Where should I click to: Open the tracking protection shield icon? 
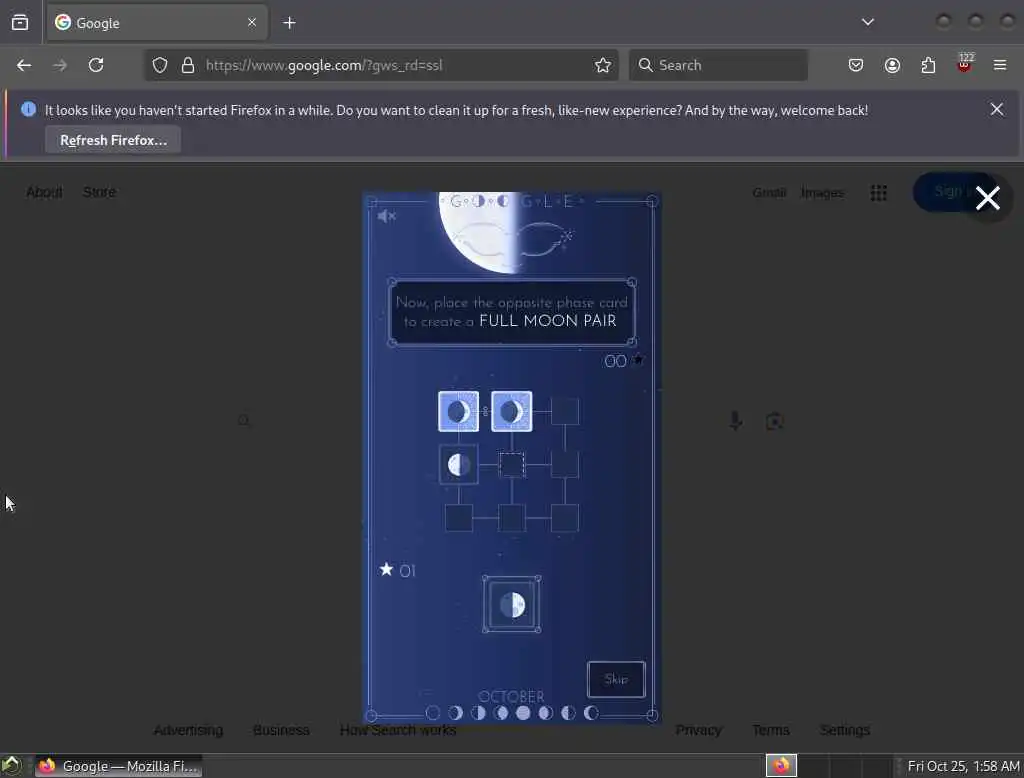(160, 65)
